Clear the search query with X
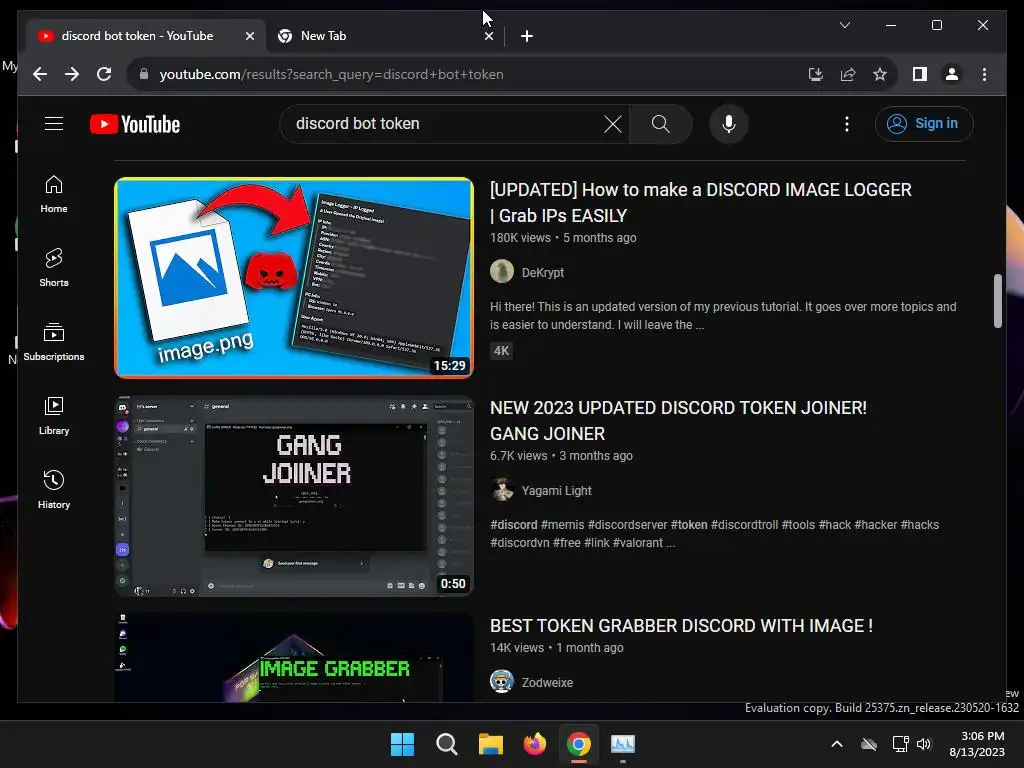 613,123
